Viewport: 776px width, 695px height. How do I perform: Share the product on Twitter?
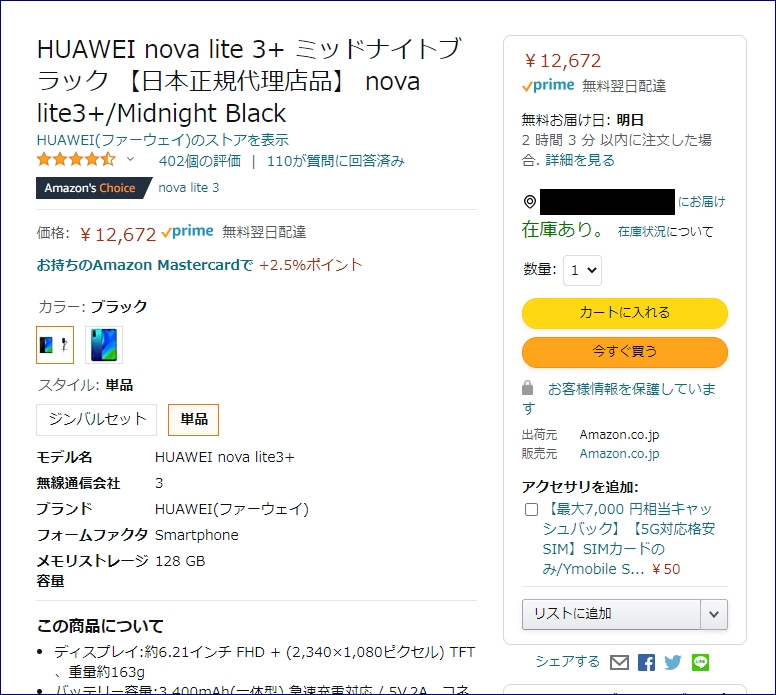672,662
